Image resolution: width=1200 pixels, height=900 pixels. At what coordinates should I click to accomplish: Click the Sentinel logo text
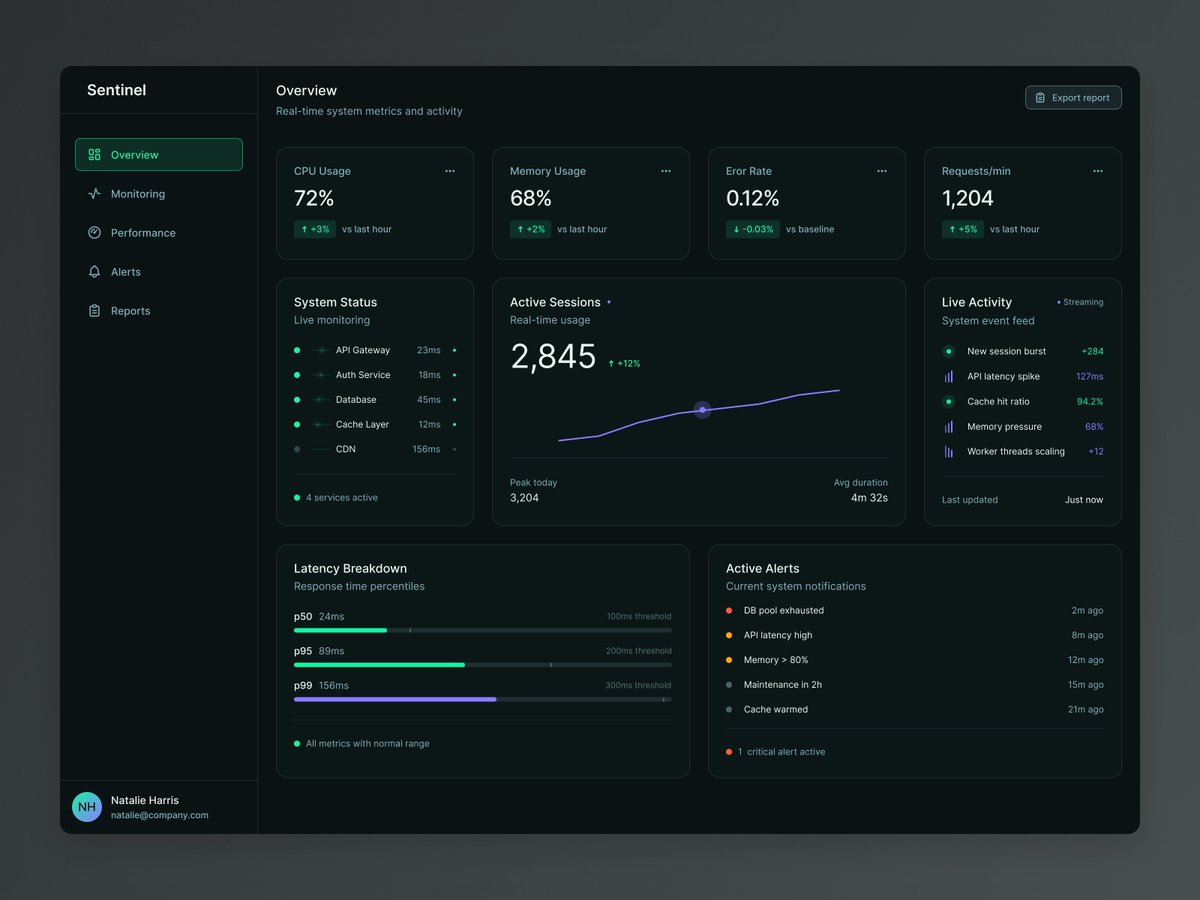[116, 90]
